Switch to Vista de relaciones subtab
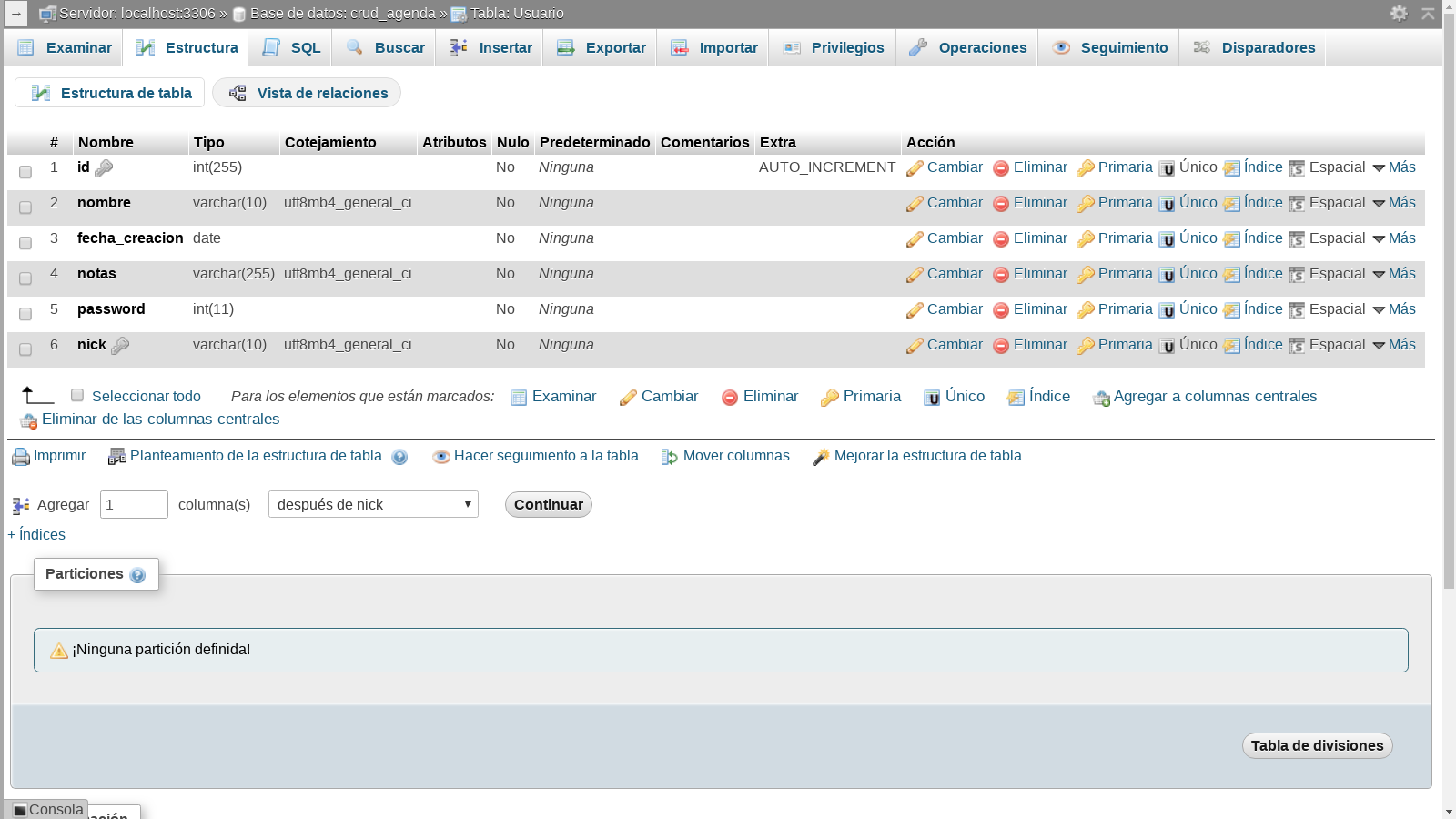Screen dimensions: 1456x819 pos(307,93)
